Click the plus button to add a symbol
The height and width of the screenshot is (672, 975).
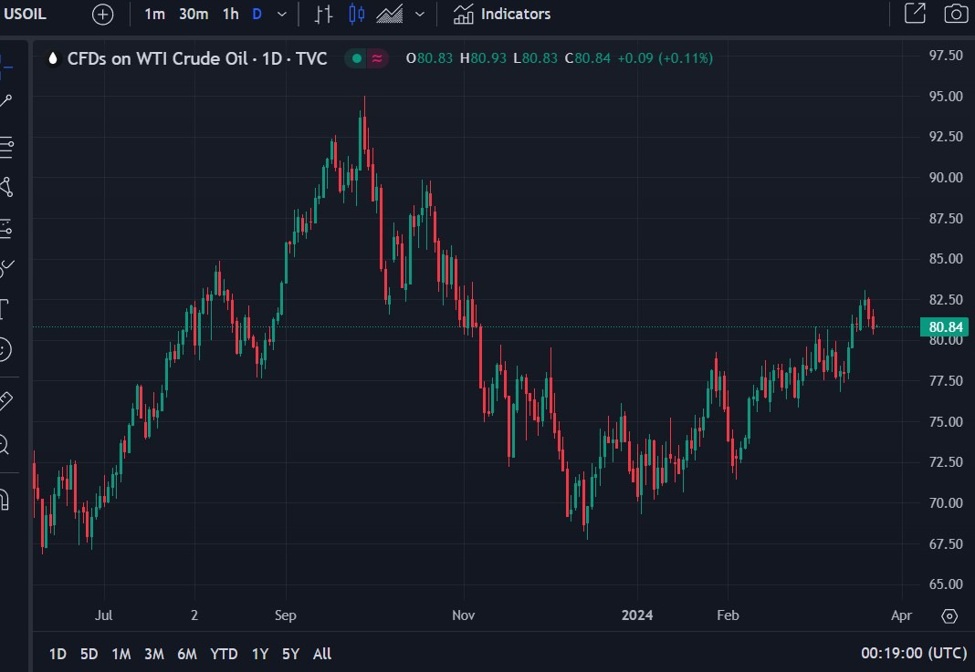tap(102, 14)
